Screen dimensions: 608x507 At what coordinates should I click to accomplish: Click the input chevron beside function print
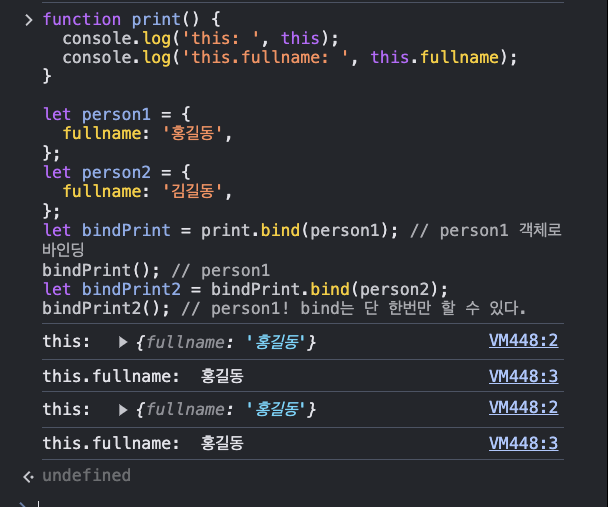pos(29,20)
